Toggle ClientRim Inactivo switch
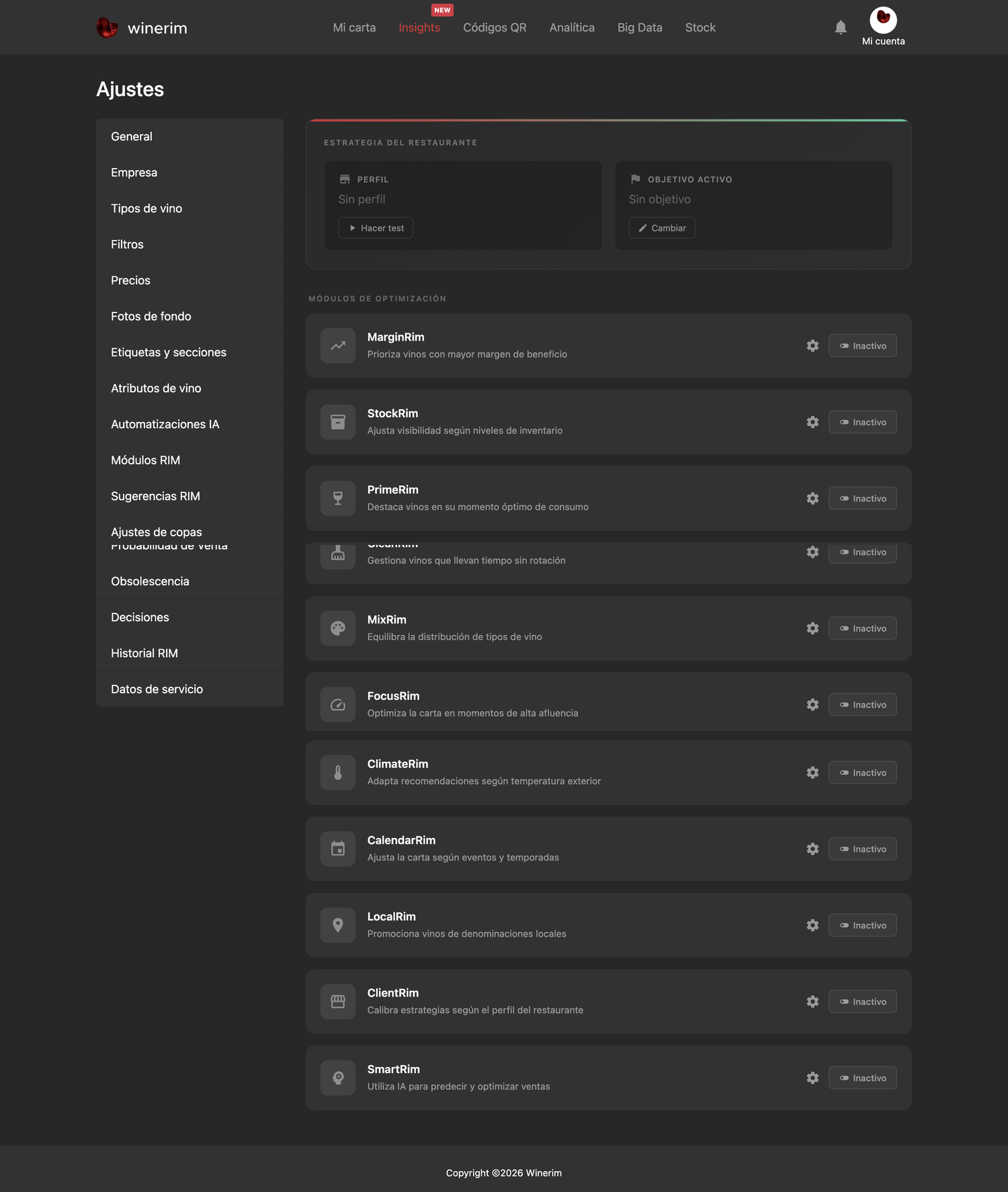1008x1192 pixels. (x=862, y=1002)
